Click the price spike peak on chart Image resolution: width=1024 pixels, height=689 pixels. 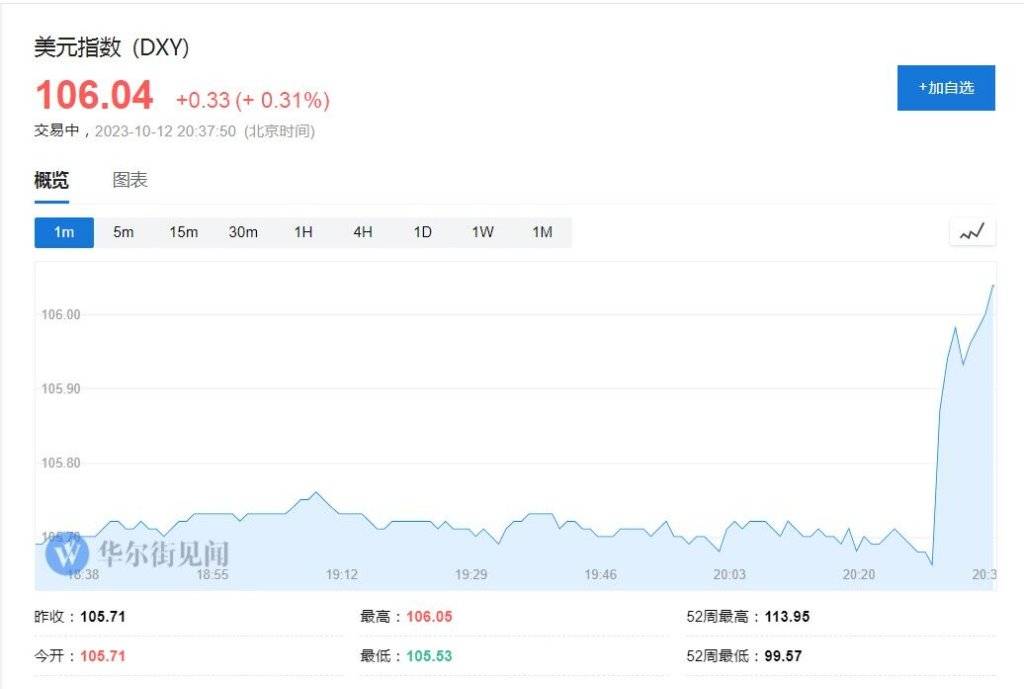click(993, 286)
